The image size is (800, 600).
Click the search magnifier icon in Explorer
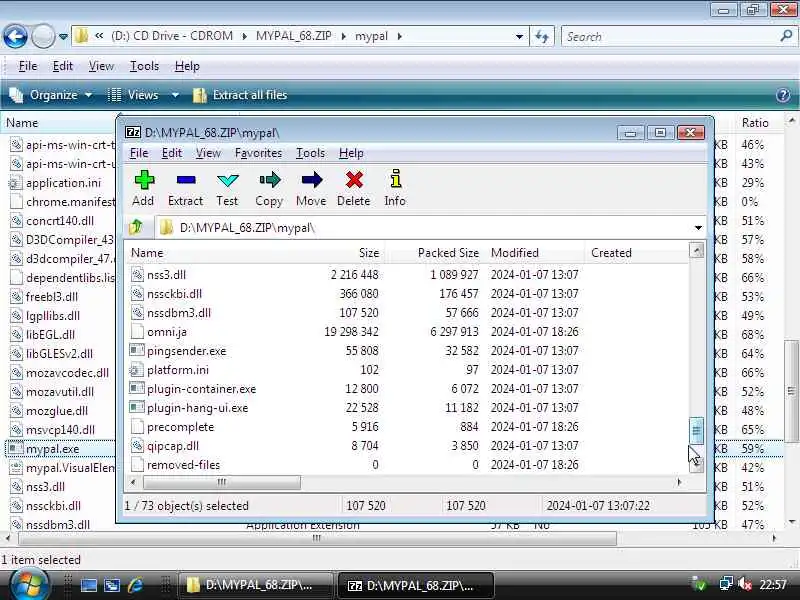tap(786, 36)
